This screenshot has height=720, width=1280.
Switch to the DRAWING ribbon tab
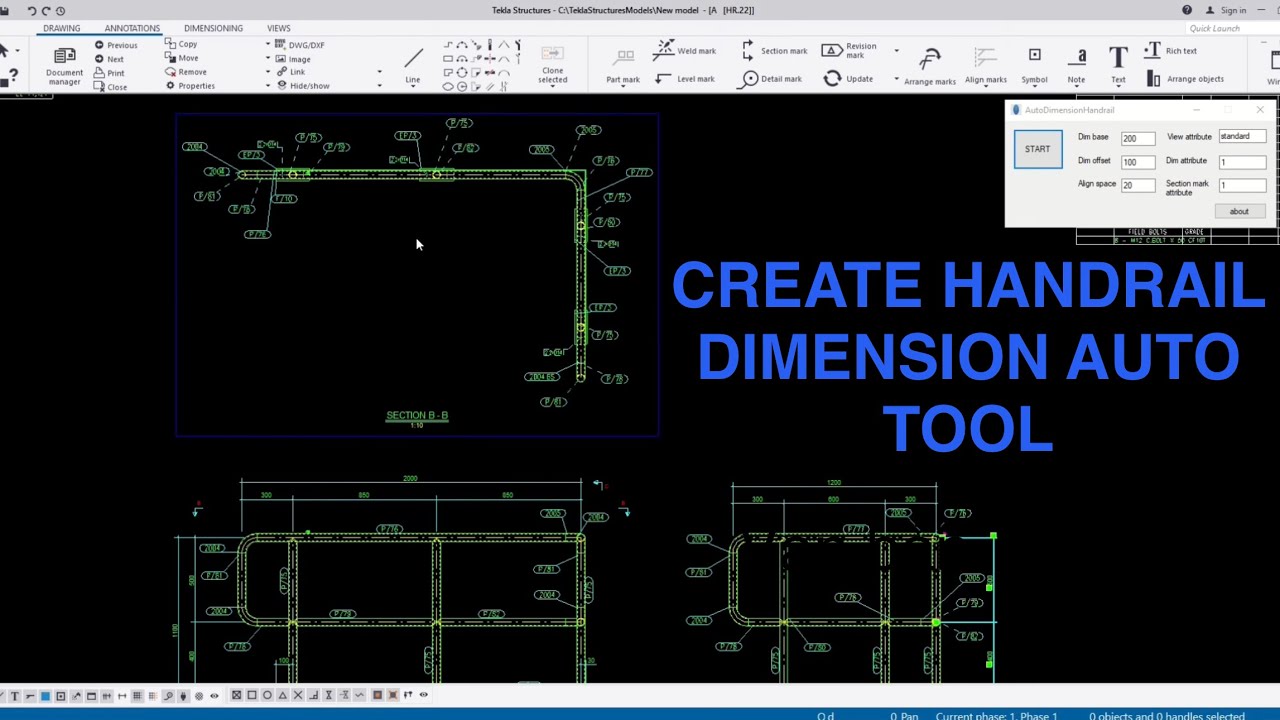point(62,28)
